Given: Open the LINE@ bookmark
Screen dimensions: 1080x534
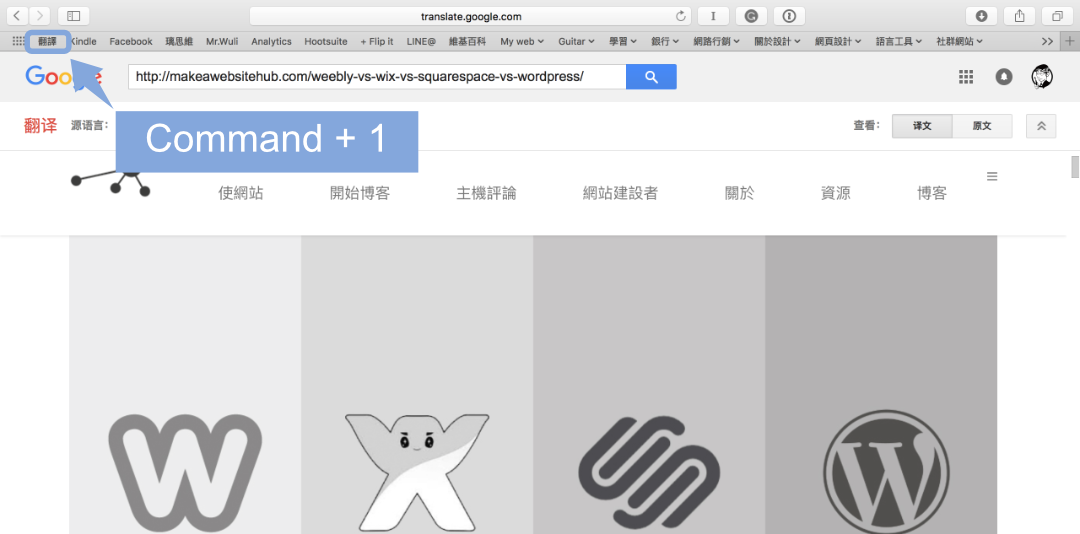Looking at the screenshot, I should (421, 41).
